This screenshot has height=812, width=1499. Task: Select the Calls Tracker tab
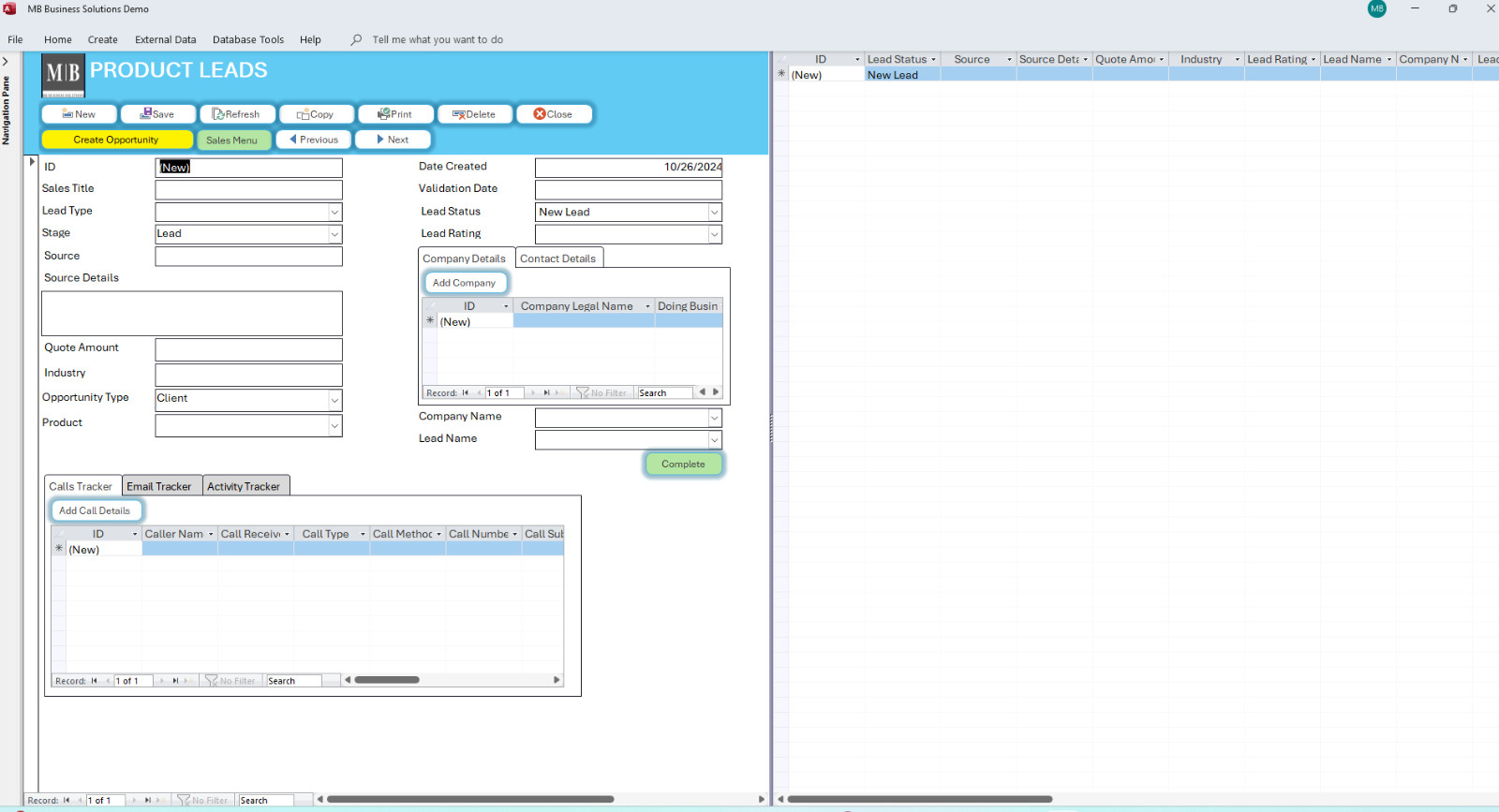pos(81,486)
